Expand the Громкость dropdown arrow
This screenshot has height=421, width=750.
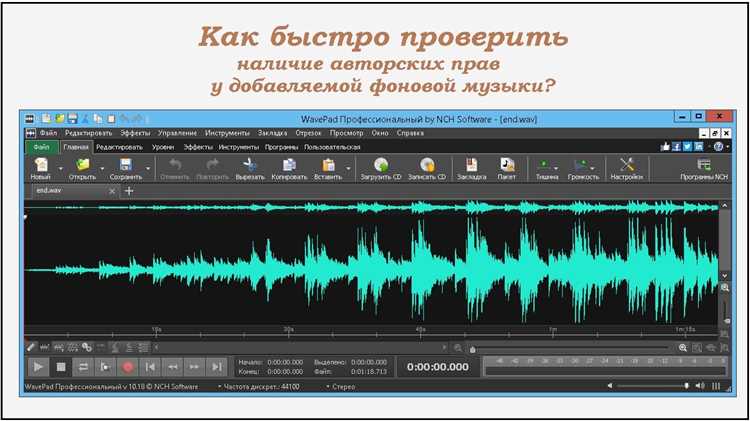click(593, 168)
